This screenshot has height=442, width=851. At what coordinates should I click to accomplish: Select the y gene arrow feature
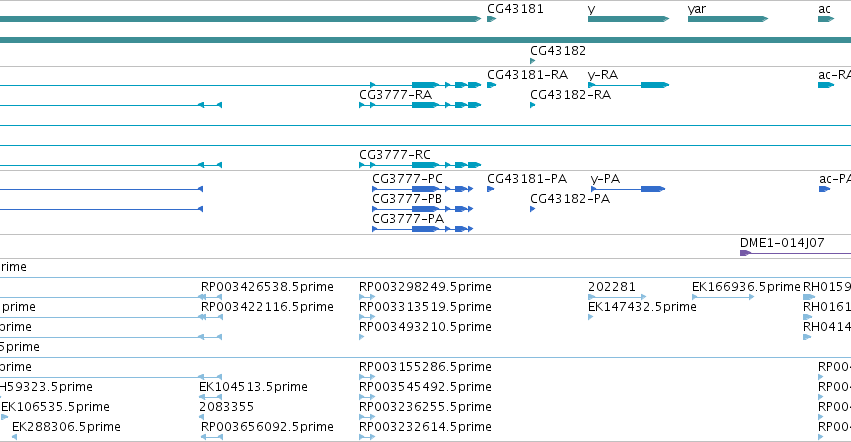tap(628, 19)
